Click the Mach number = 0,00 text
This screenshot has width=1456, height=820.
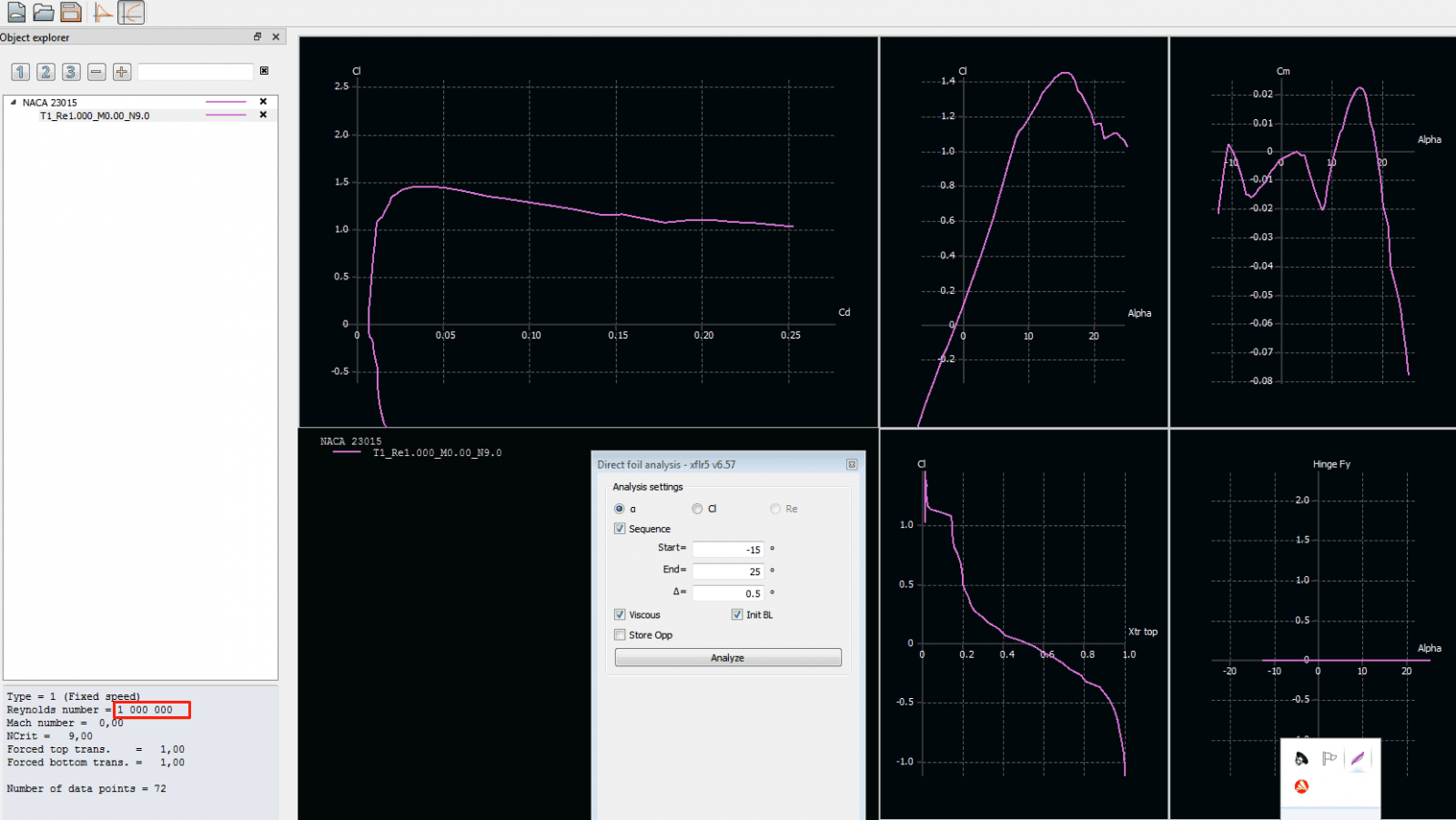(x=65, y=723)
